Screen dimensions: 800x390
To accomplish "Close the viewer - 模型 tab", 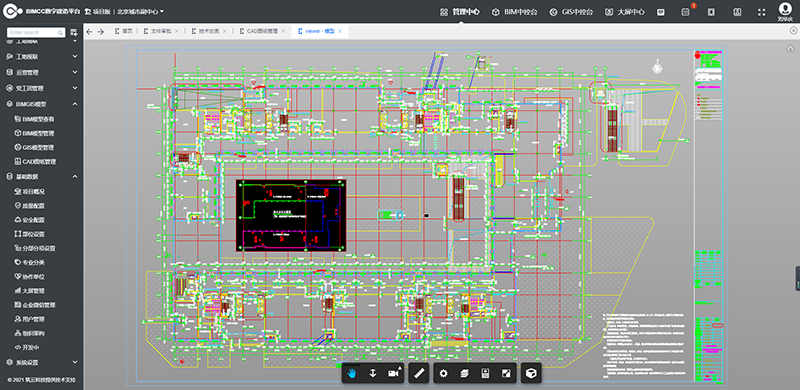I will [340, 31].
